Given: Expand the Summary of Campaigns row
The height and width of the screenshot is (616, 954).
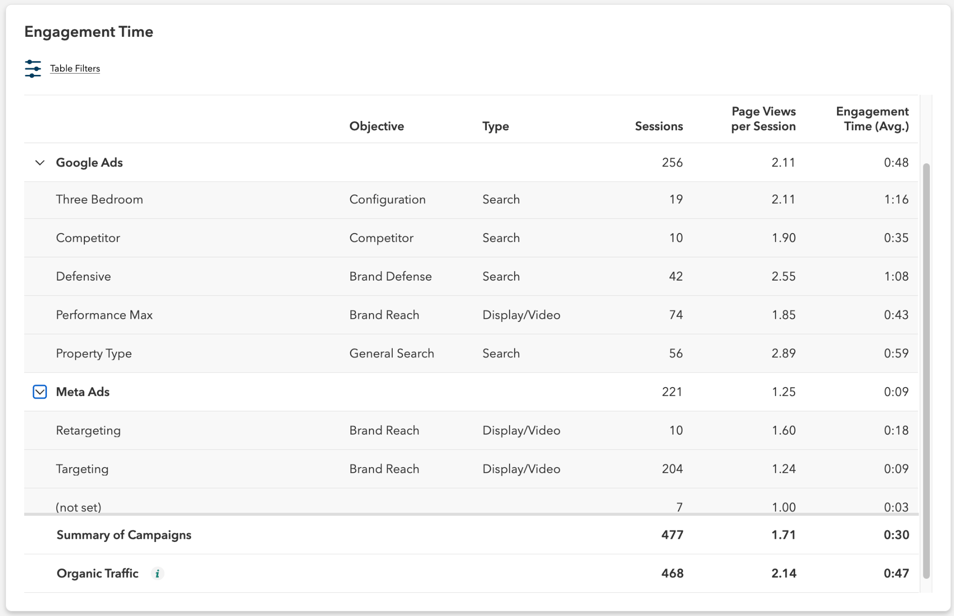Looking at the screenshot, I should [x=123, y=534].
